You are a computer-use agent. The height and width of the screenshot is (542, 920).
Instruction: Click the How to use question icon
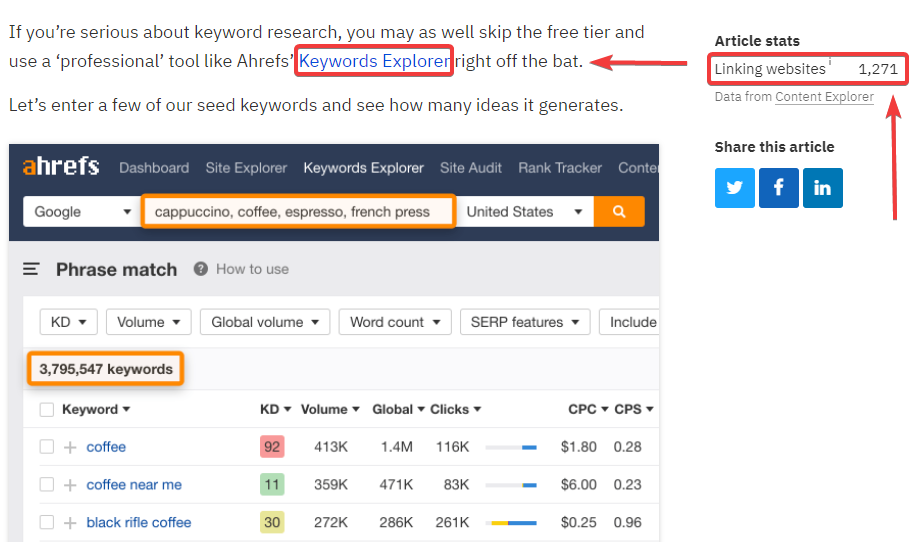tap(201, 269)
